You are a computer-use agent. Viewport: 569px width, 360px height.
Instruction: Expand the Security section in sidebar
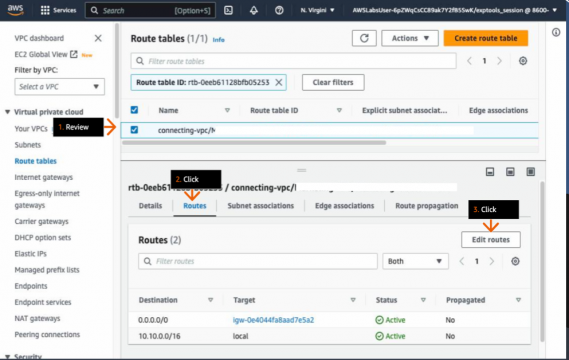[7, 357]
